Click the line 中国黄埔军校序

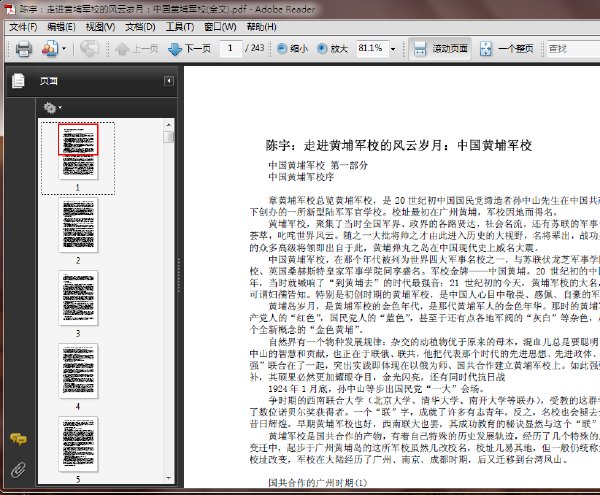301,177
